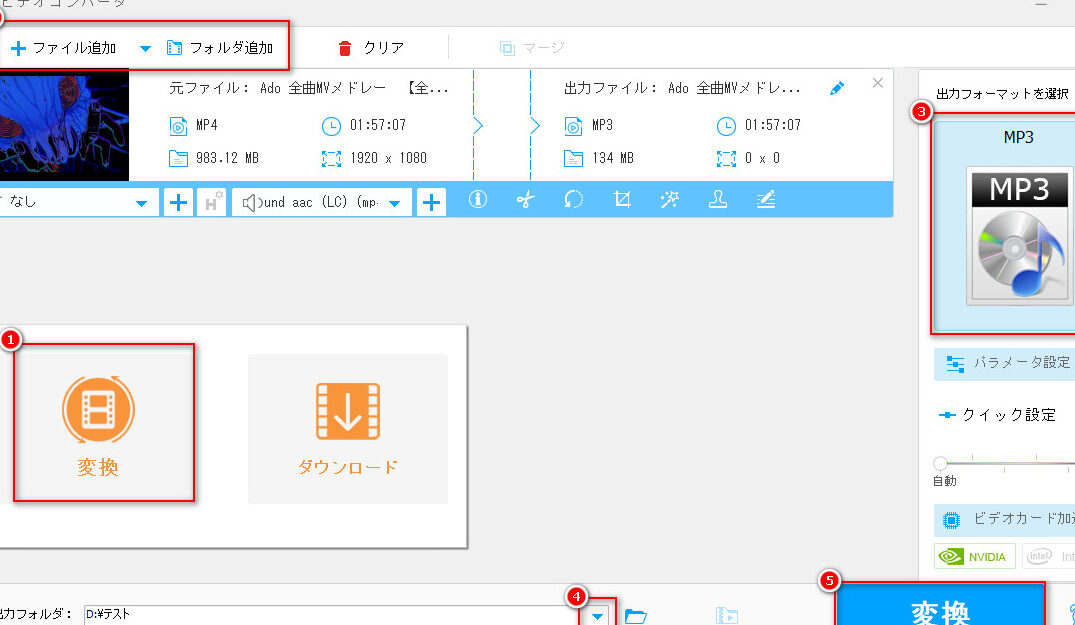Click the 元ファイル source file name text
Viewport: 1075px width, 625px height.
pos(309,88)
